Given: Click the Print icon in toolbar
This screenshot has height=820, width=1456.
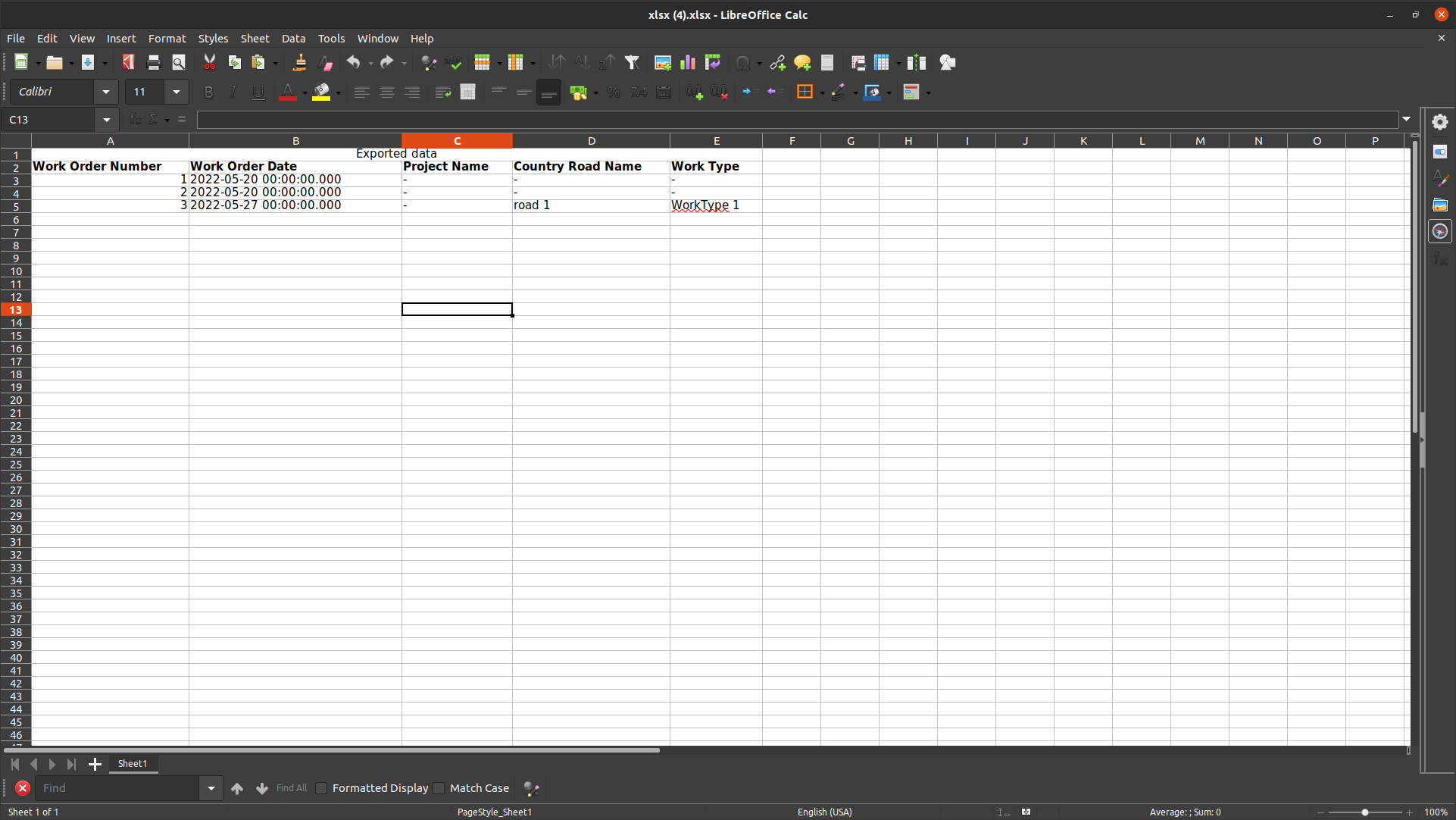Looking at the screenshot, I should (x=154, y=63).
